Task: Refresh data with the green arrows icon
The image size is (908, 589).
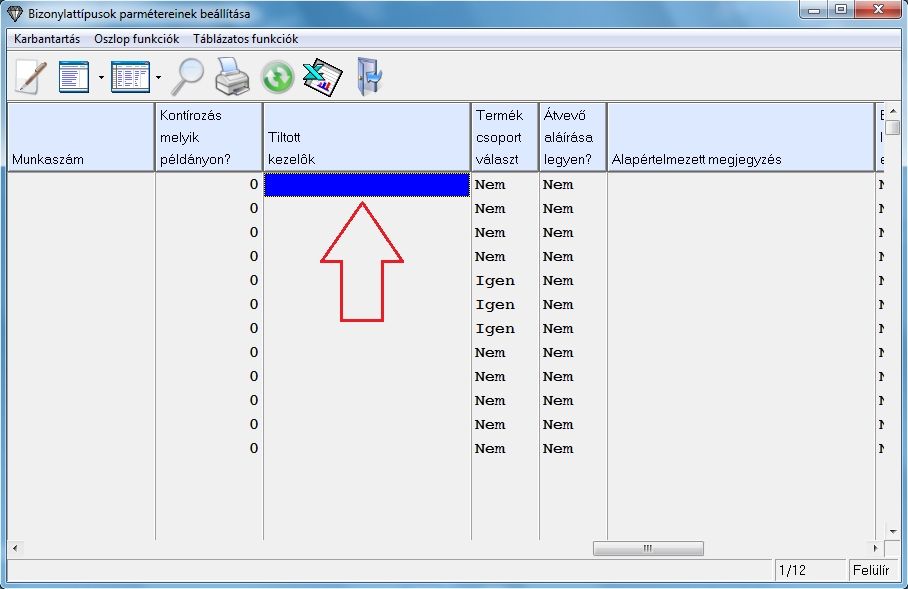Action: 277,77
